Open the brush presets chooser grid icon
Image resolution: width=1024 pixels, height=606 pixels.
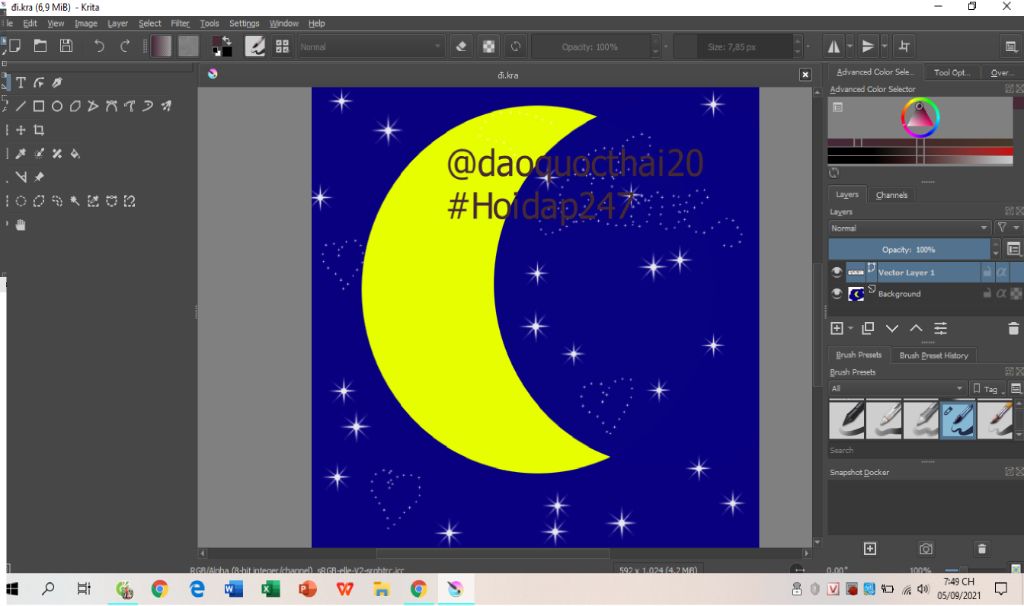[x=282, y=46]
